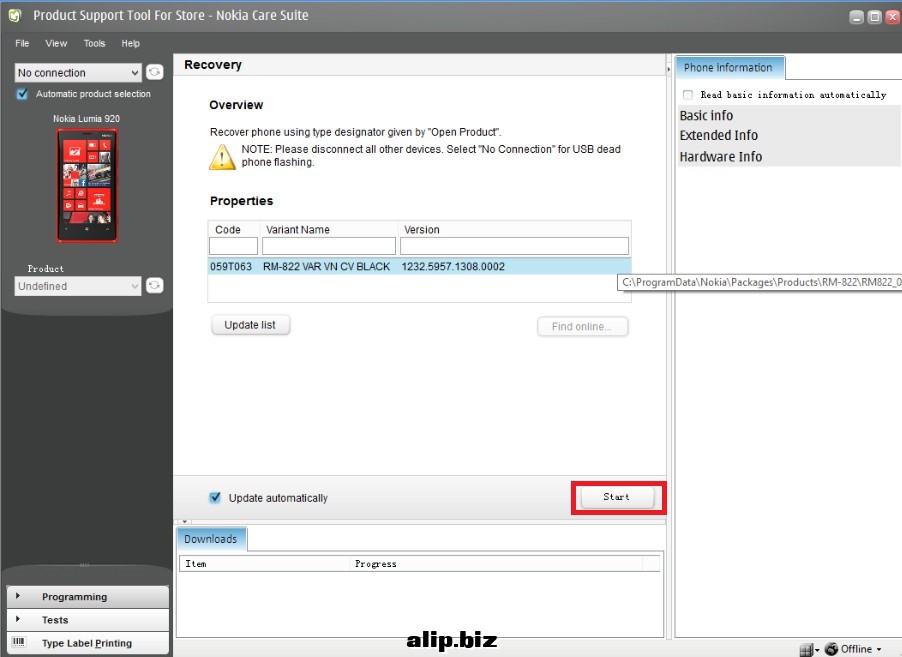Sort by the Version column header
The height and width of the screenshot is (657, 902).
422,230
